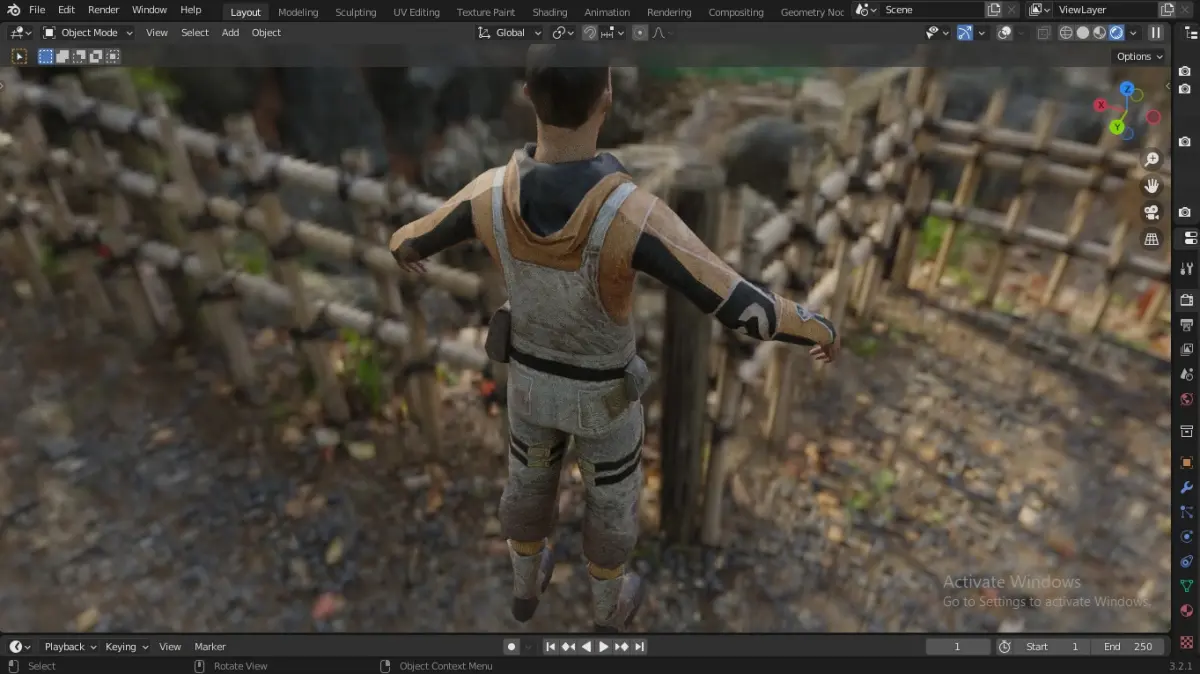This screenshot has height=674, width=1200.
Task: Open the Collection properties tab (box icon)
Action: click(1187, 431)
